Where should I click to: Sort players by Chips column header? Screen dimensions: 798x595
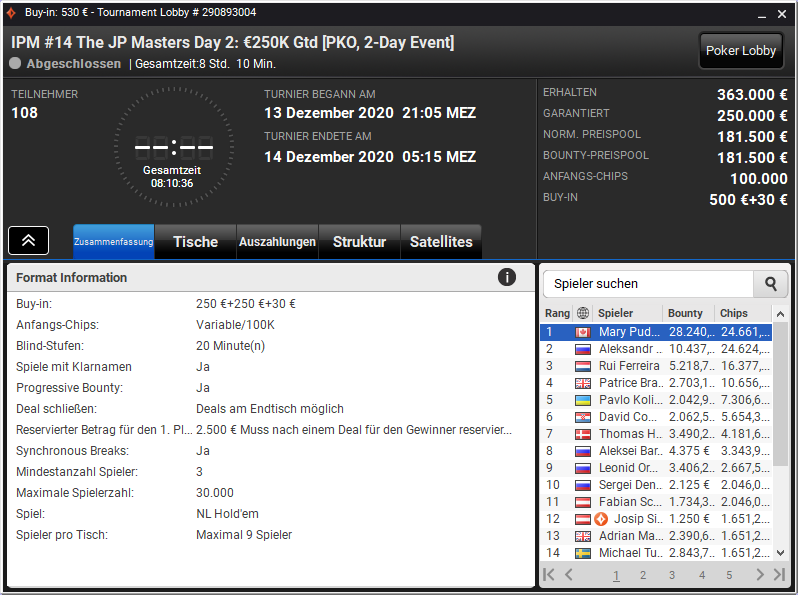tap(733, 313)
